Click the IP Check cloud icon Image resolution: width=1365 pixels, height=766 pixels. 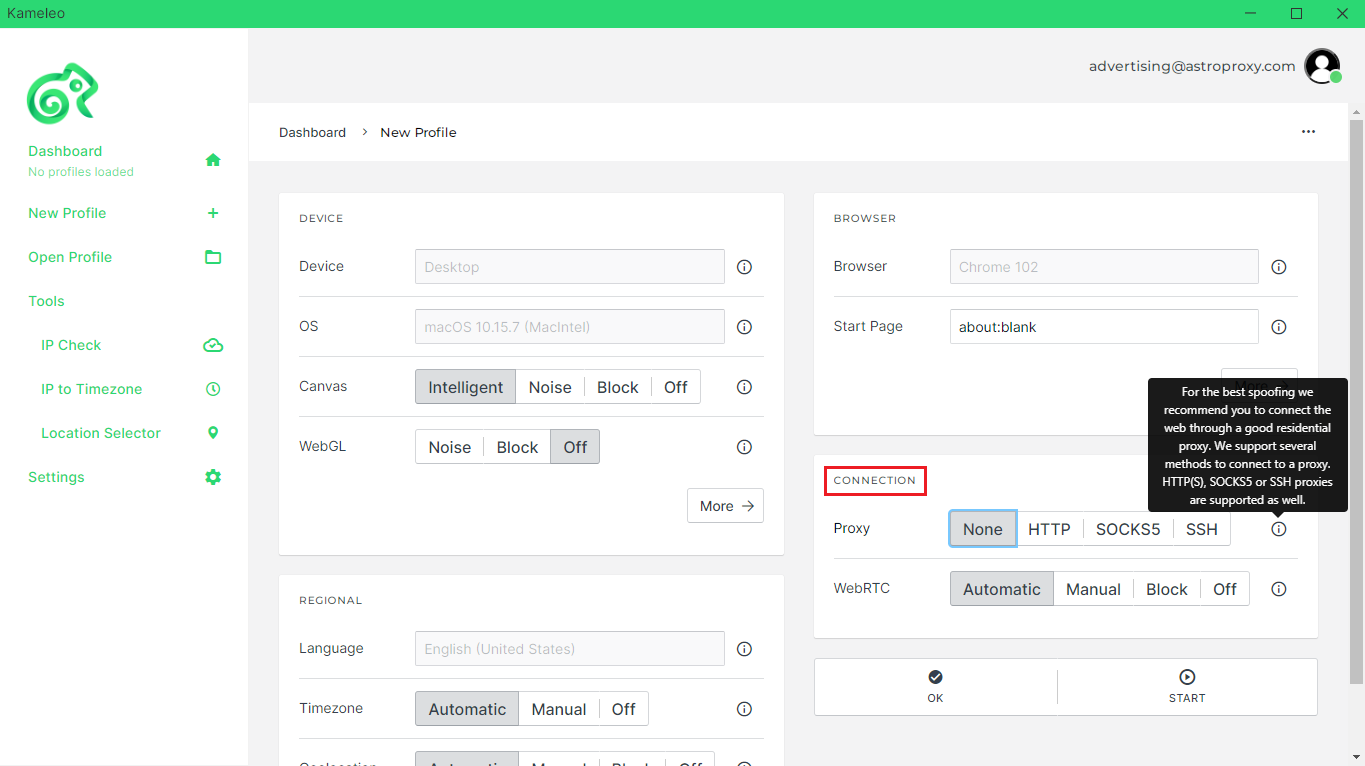tap(213, 345)
